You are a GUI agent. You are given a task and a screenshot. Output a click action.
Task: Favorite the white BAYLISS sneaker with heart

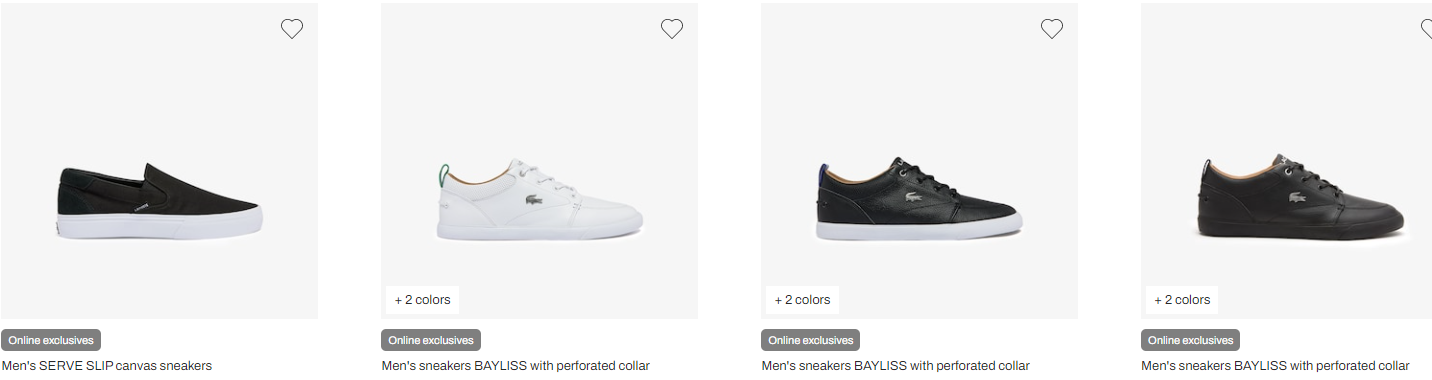[x=672, y=29]
